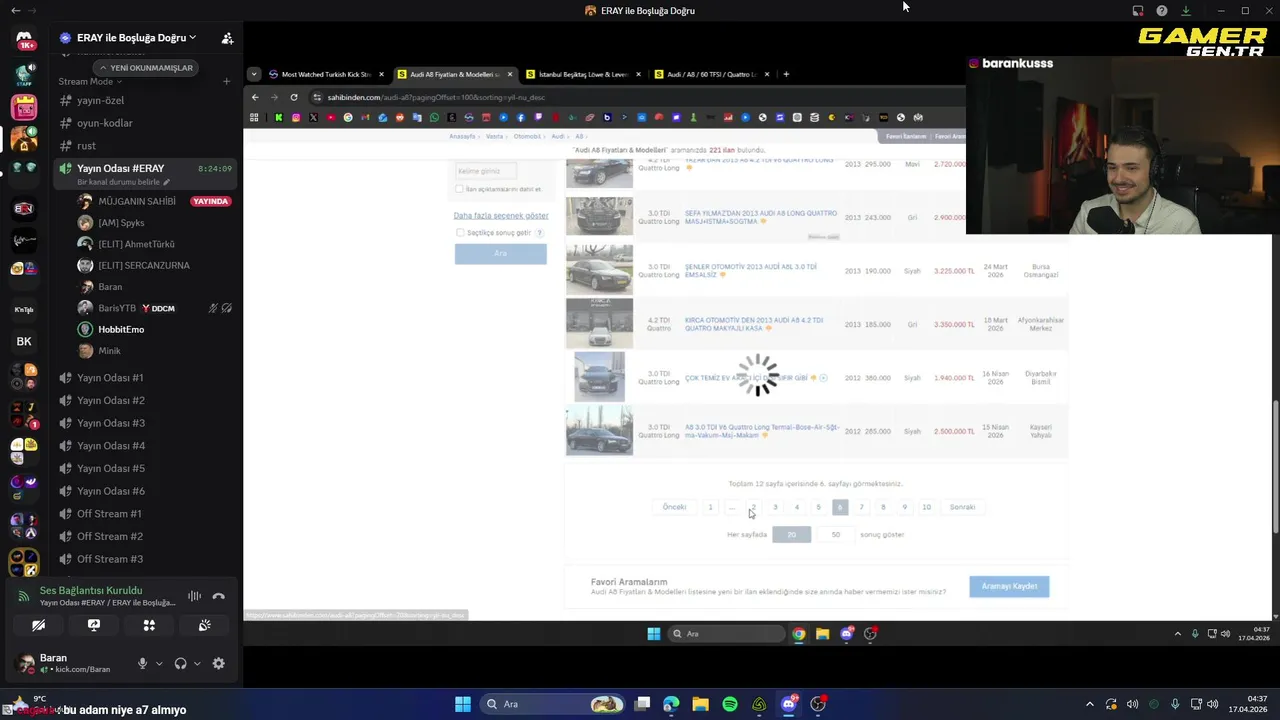Open Windows Start menu on bottom taskbar

click(x=463, y=704)
